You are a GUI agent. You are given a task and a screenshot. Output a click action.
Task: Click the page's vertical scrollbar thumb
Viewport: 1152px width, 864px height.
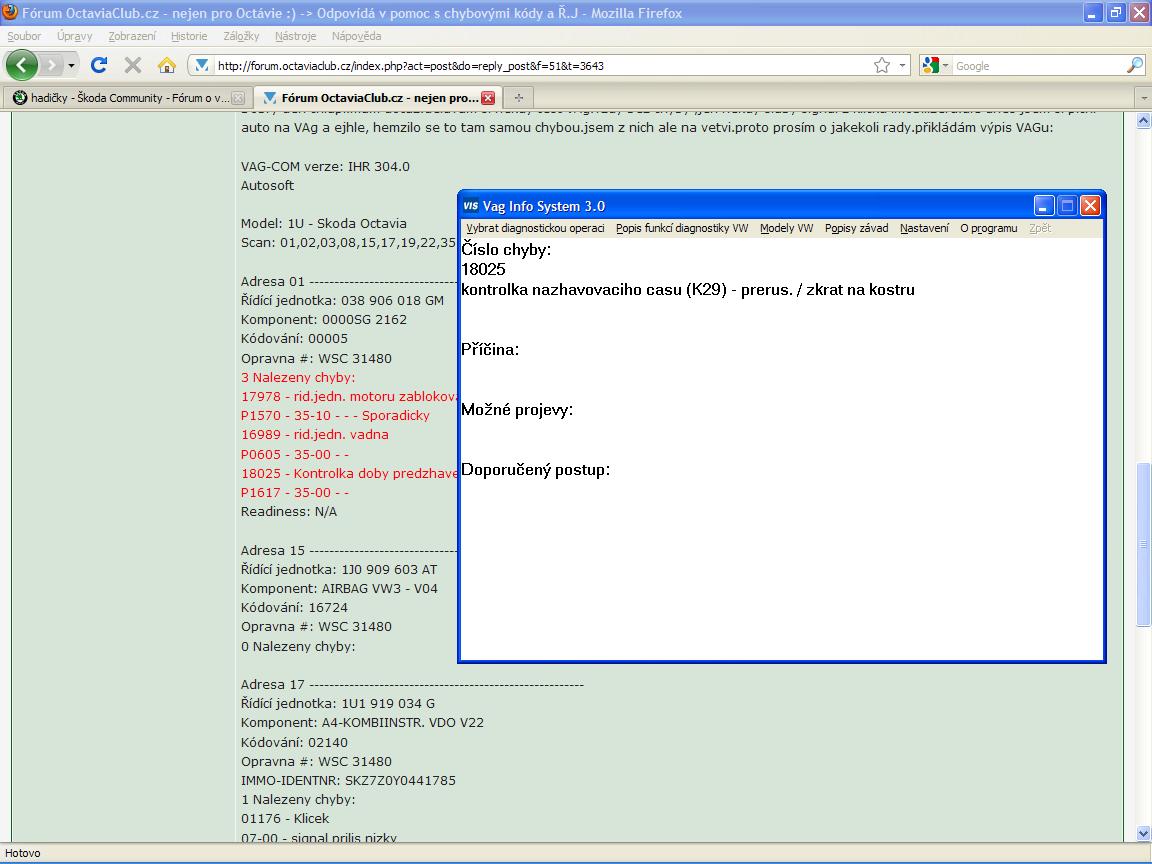pos(1143,545)
